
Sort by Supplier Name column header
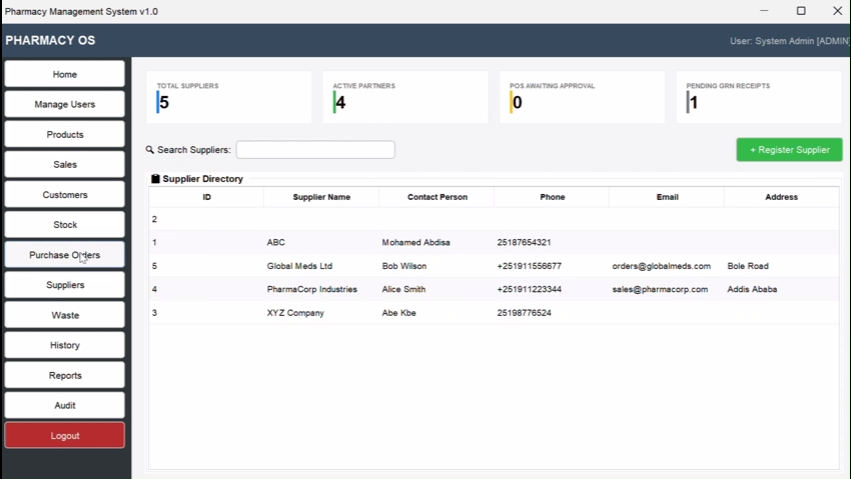(x=321, y=197)
